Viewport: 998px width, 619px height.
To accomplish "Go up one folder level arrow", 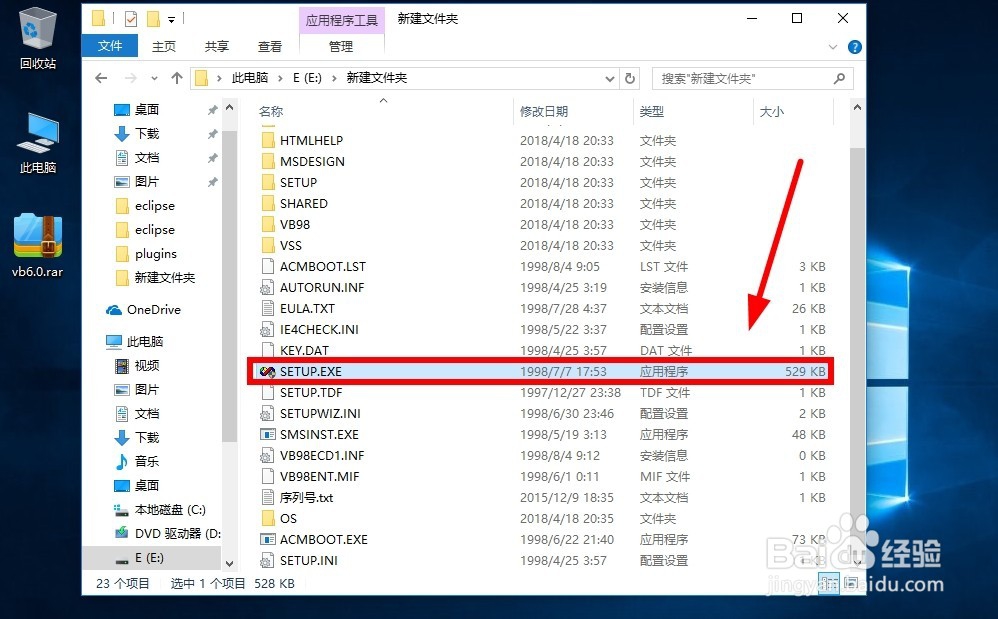I will [x=177, y=78].
